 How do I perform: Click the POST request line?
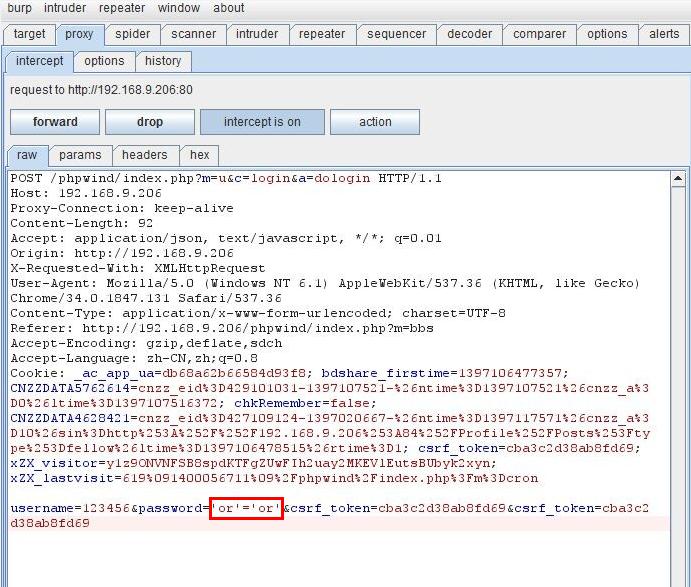[226, 178]
